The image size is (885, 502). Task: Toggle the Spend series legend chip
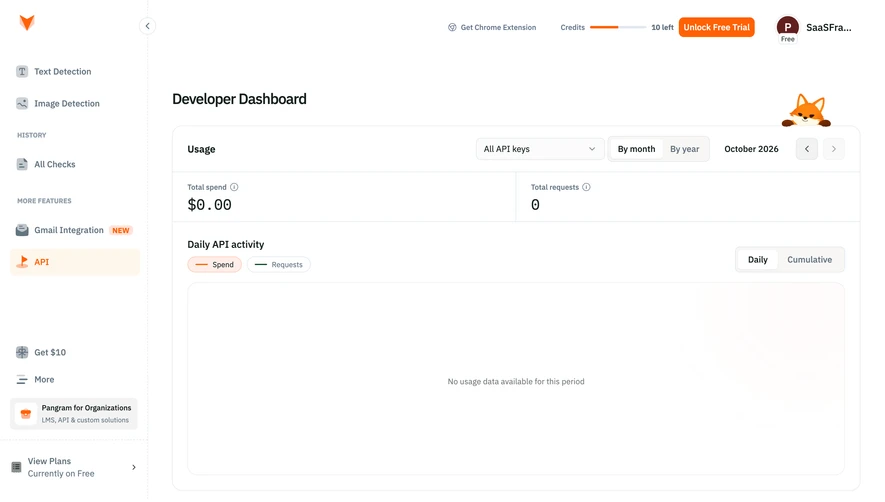(x=214, y=264)
